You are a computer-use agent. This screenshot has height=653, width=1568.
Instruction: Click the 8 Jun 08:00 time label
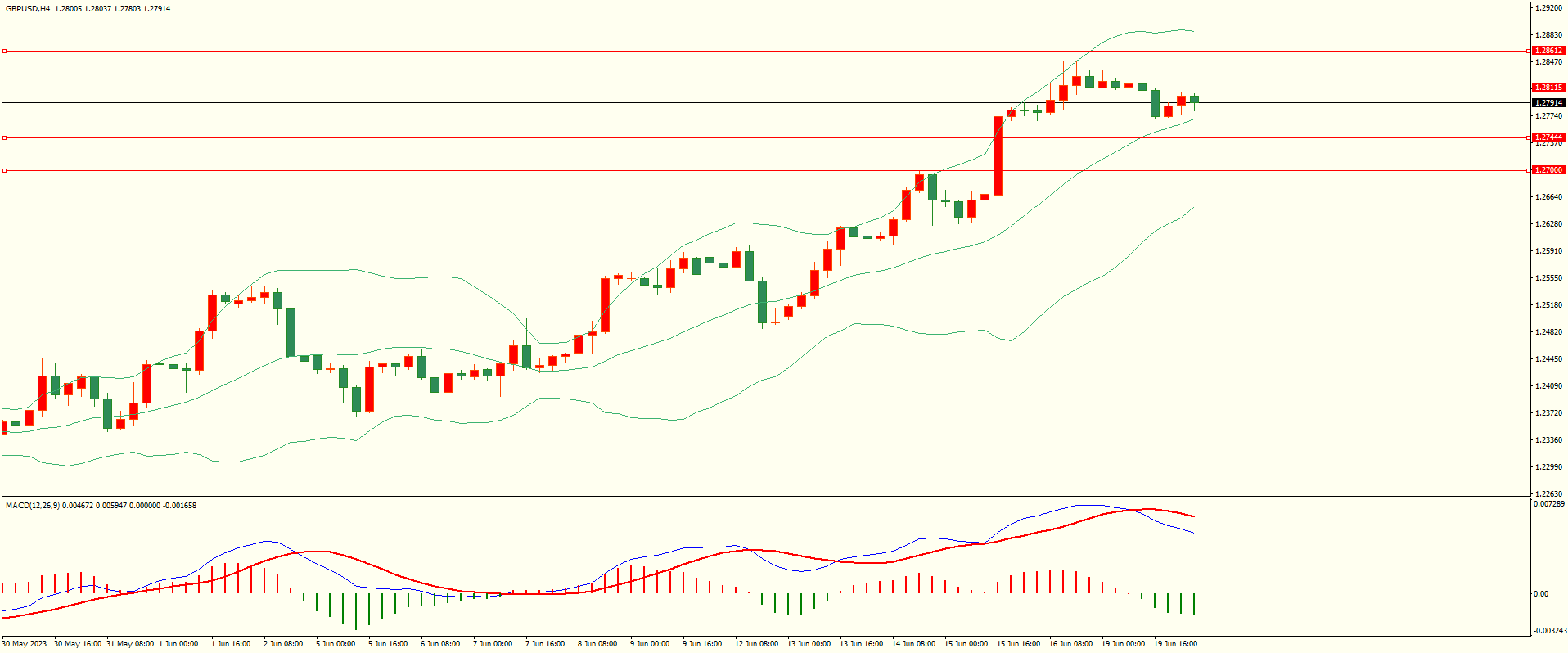pos(597,644)
